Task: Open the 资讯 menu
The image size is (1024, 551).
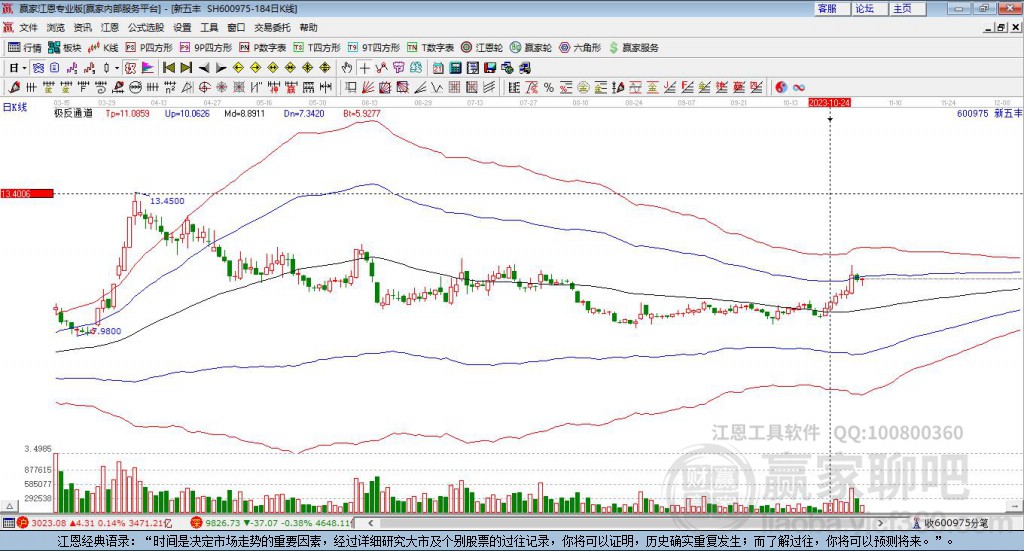Action: pyautogui.click(x=82, y=27)
